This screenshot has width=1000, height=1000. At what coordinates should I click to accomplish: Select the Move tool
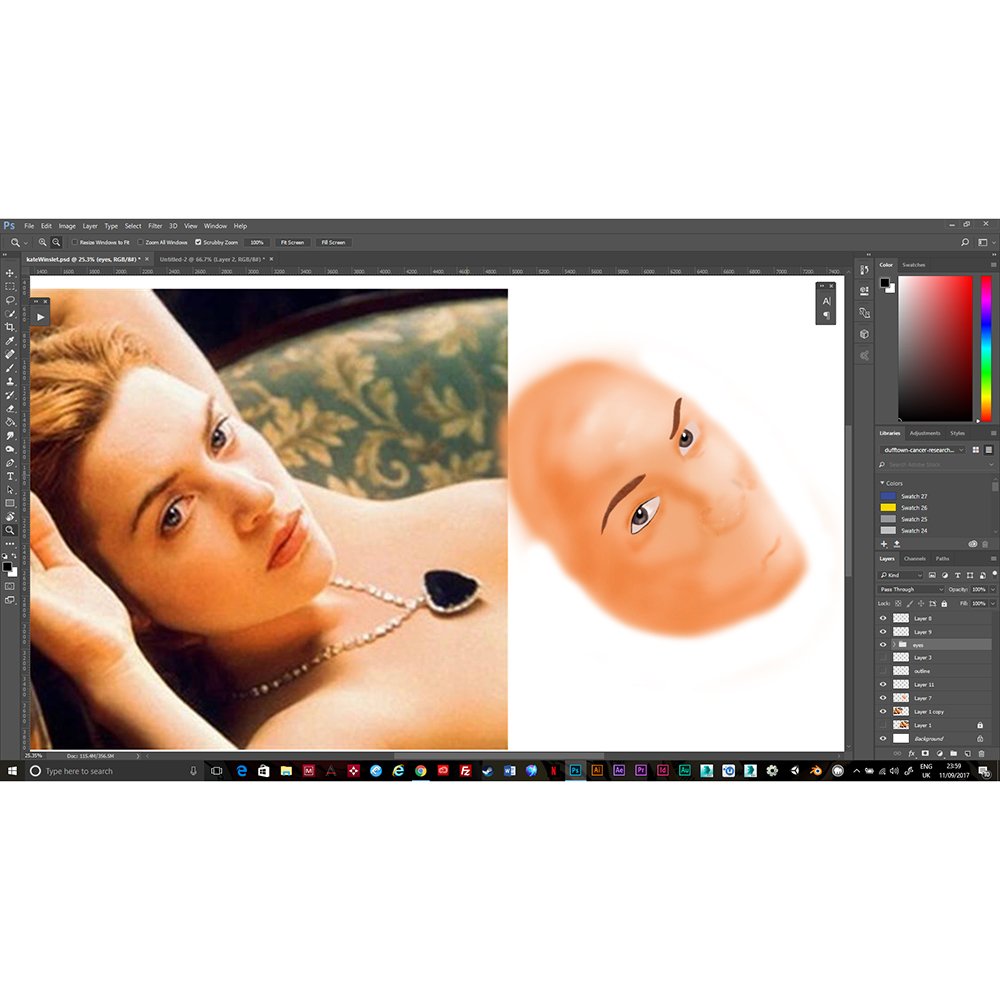10,273
